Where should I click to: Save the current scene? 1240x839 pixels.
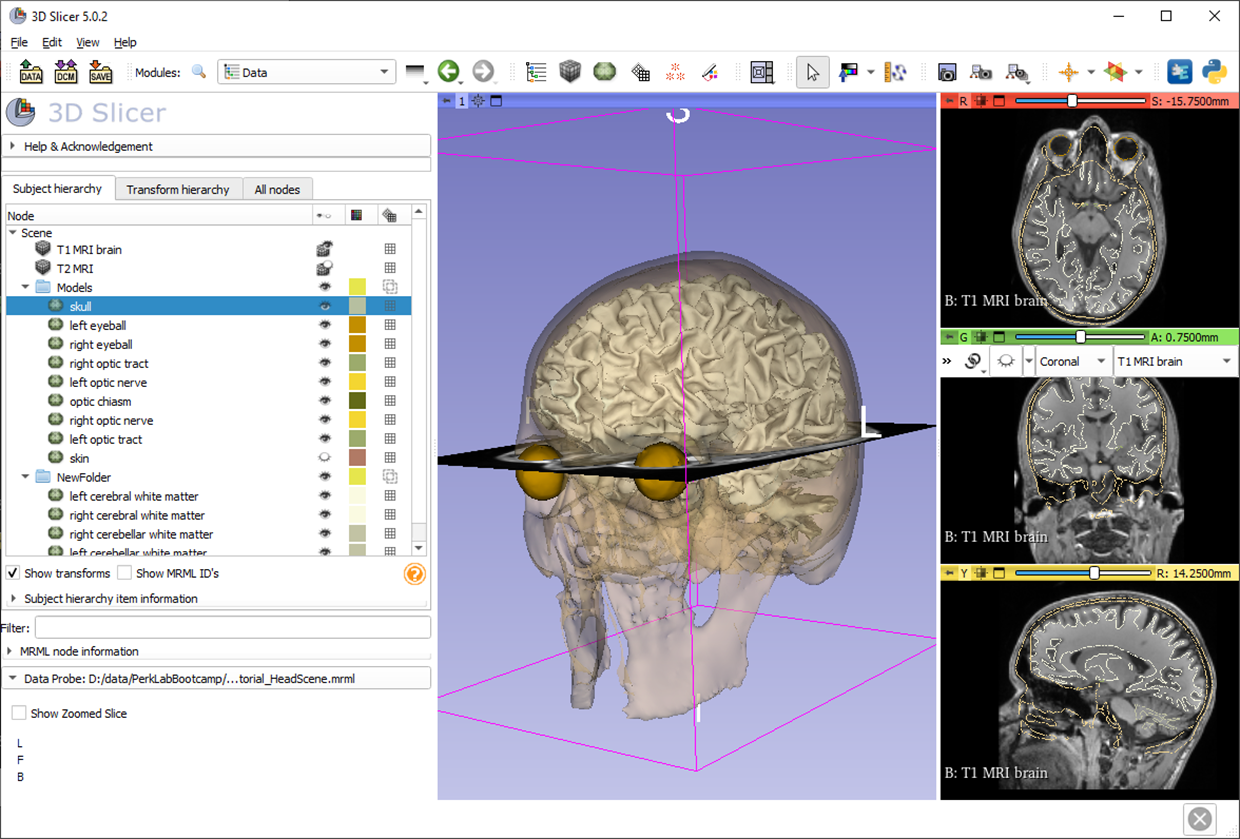coord(100,71)
